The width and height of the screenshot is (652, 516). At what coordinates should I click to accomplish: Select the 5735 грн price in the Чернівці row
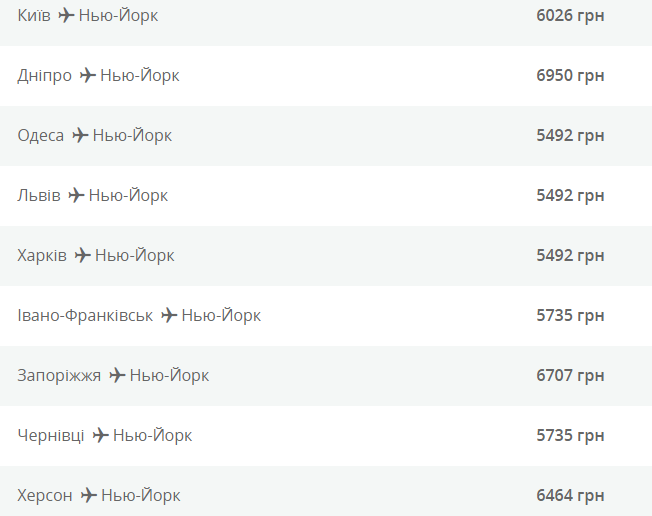(x=570, y=436)
